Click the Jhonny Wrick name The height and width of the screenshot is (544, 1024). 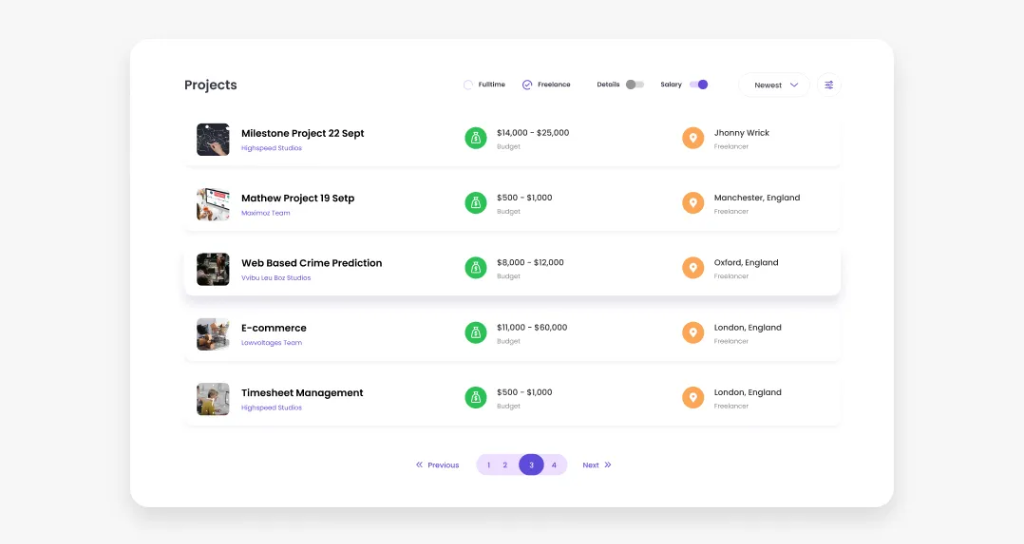(741, 133)
